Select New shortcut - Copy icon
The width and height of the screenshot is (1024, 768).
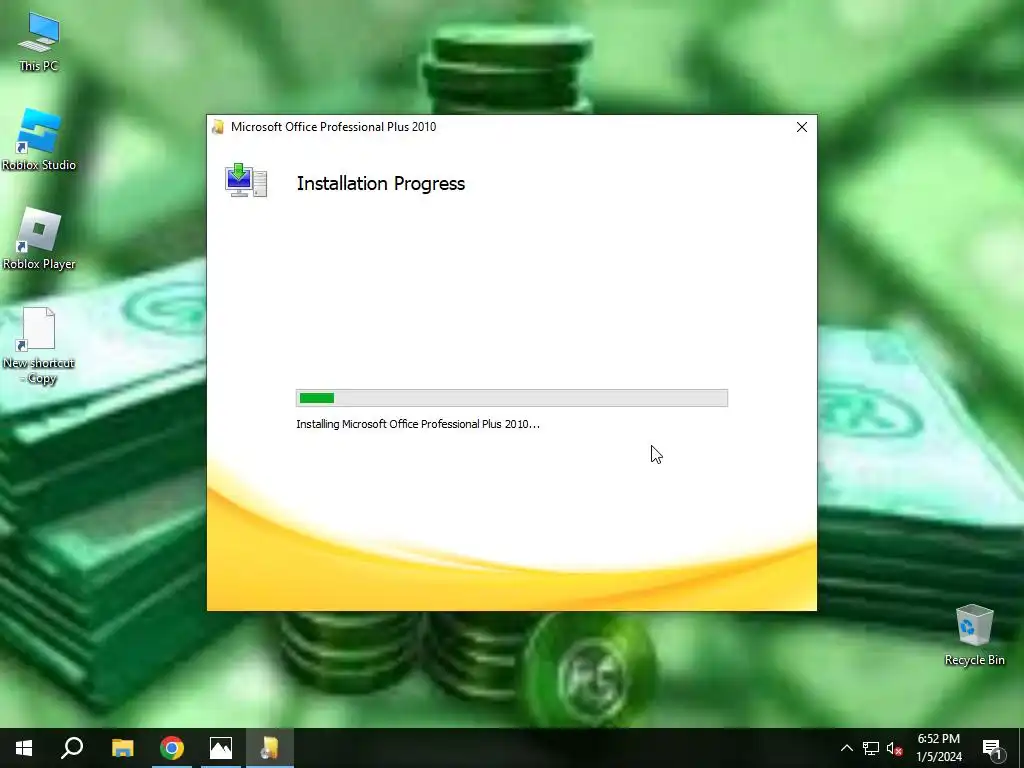click(x=39, y=345)
